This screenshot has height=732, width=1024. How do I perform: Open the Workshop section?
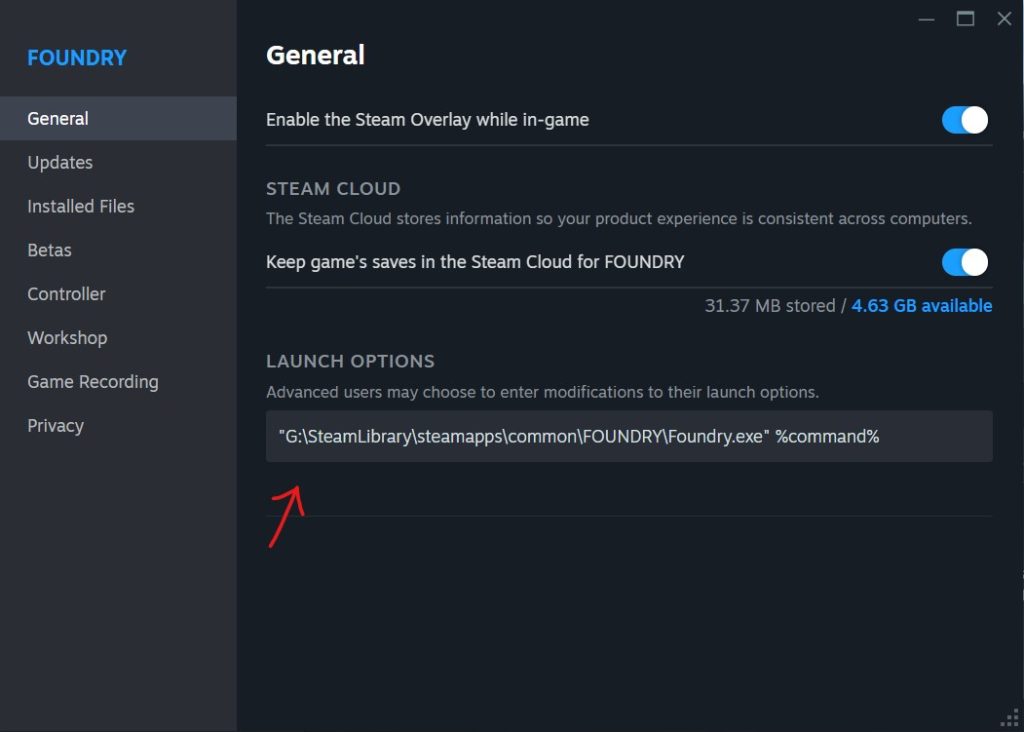tap(67, 338)
